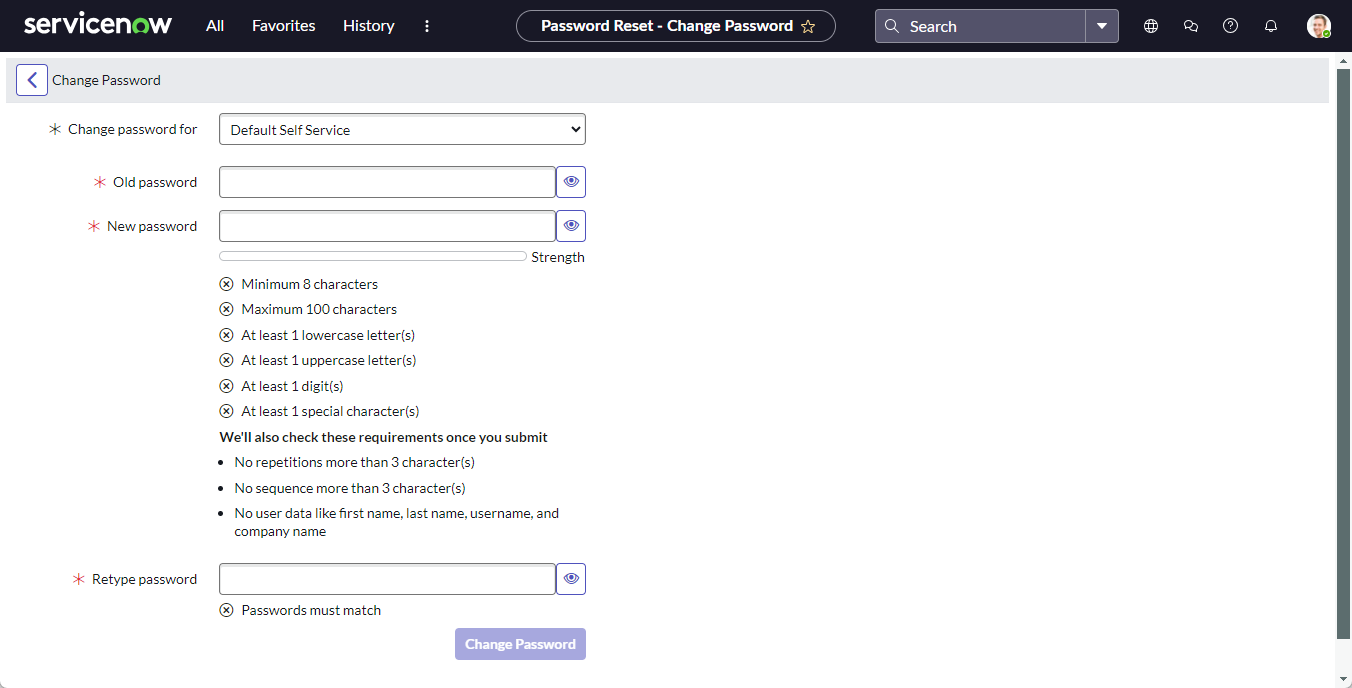Click the ServiceNow logo
1352x688 pixels.
tap(97, 25)
